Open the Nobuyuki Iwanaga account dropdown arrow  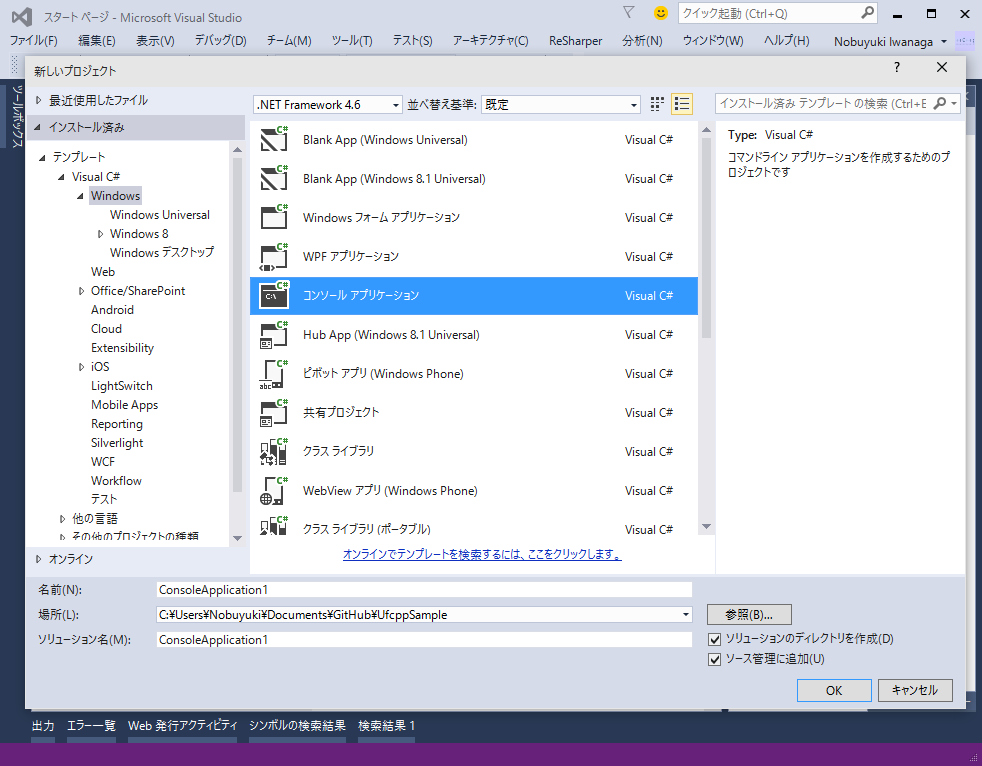(944, 42)
